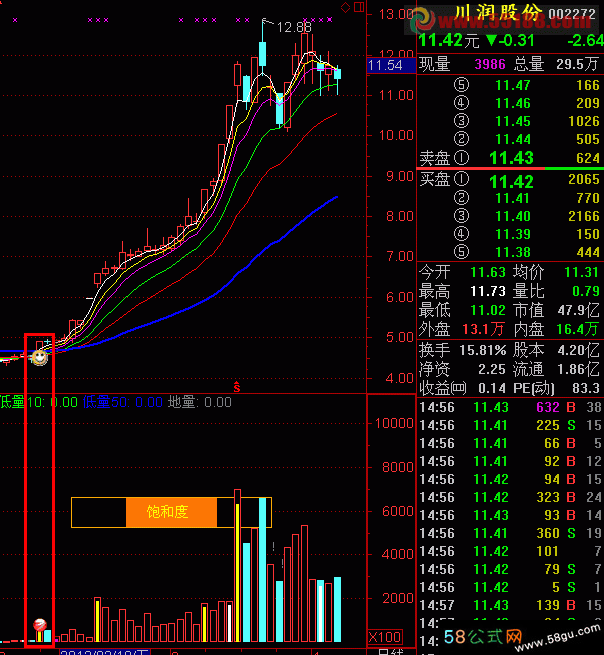Click the 最低 value 11.02

[x=487, y=310]
